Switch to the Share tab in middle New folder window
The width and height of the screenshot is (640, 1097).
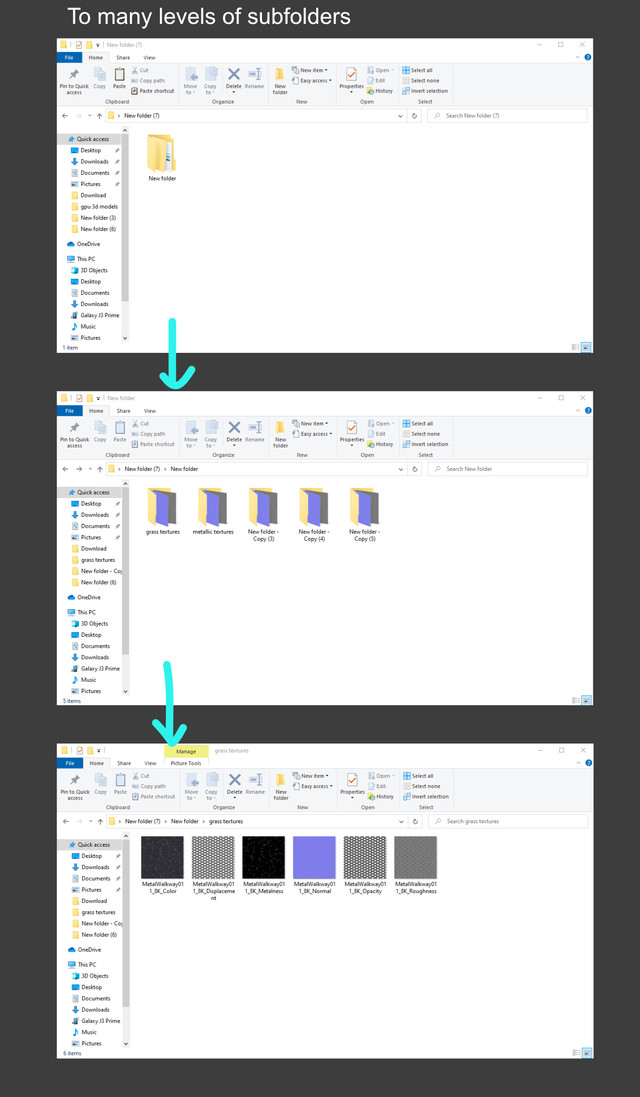124,411
